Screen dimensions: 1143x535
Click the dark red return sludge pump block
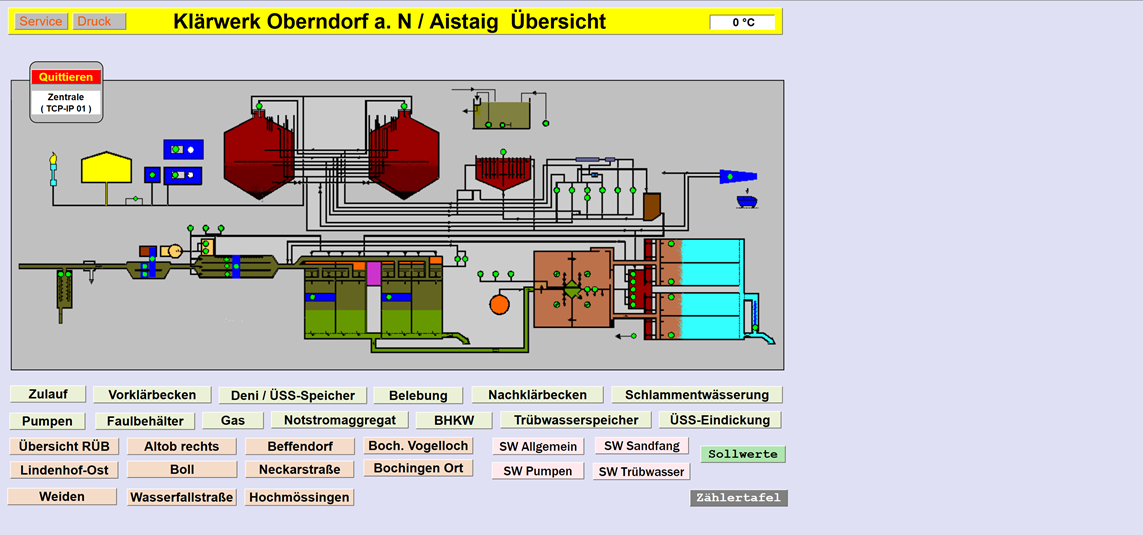(x=636, y=289)
